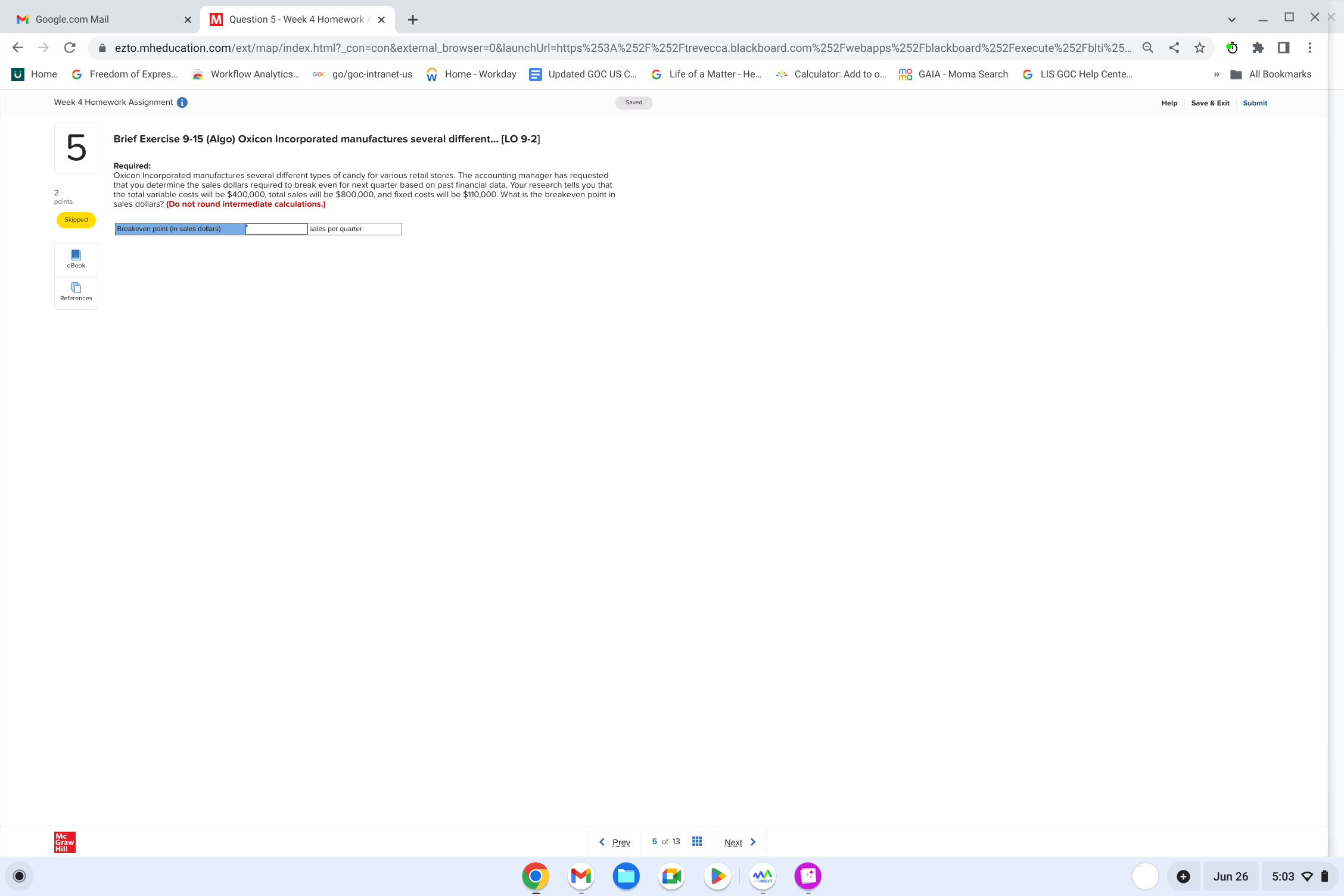
Task: Open the question grid navigator
Action: 696,841
